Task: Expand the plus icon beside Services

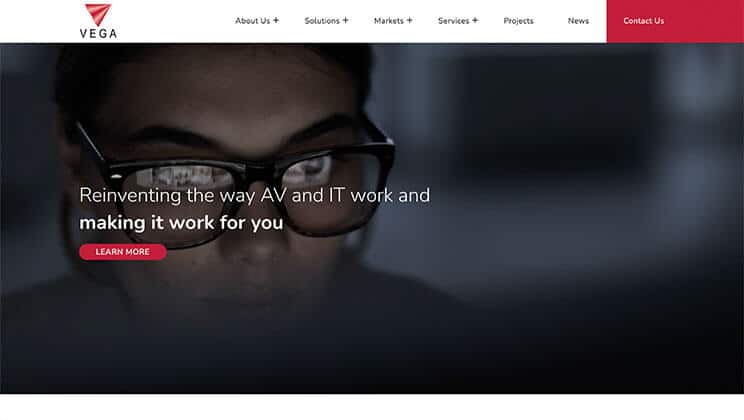Action: (x=474, y=20)
